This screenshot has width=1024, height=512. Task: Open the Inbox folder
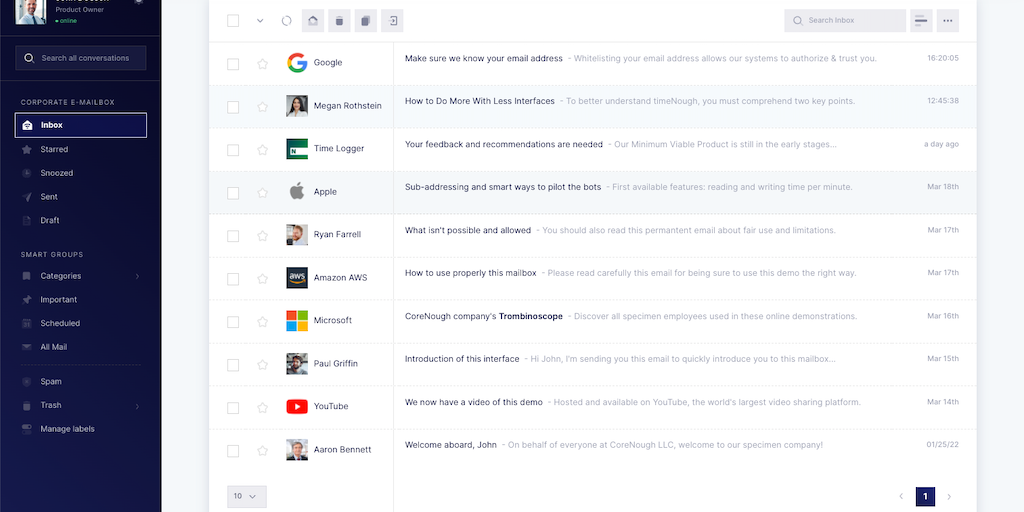(81, 125)
